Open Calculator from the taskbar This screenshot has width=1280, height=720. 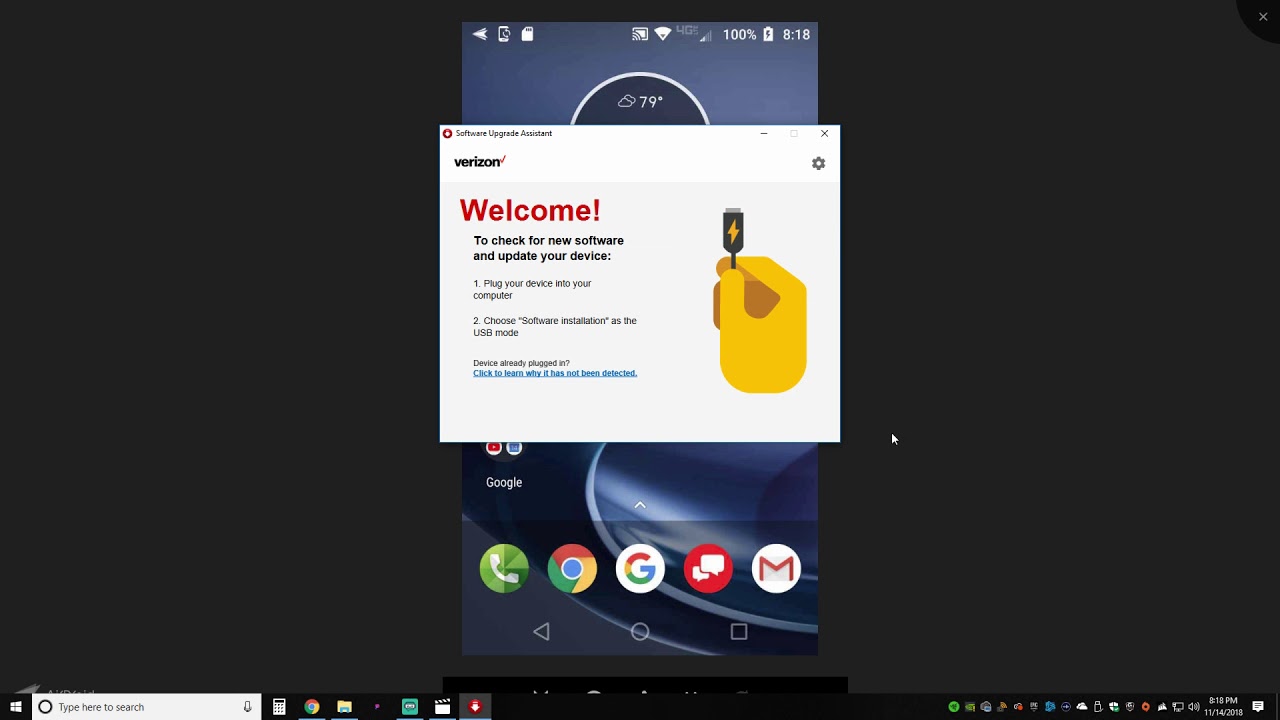[x=279, y=707]
